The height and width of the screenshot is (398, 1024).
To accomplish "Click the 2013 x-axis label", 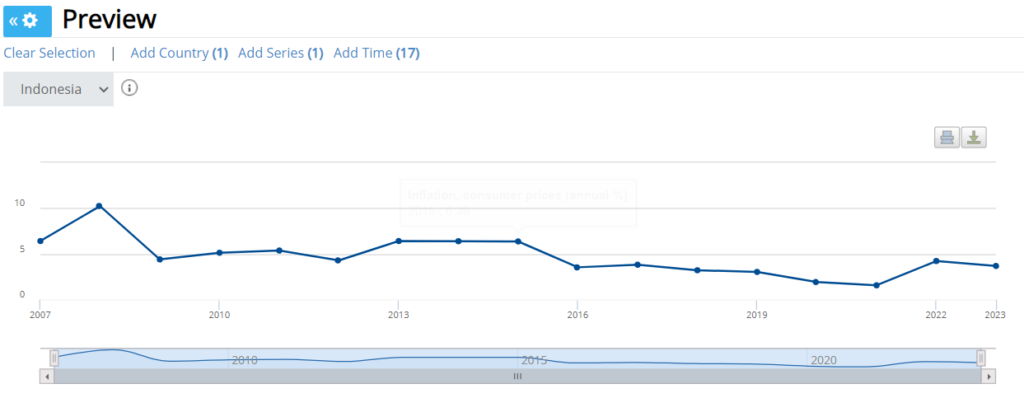I will click(x=399, y=315).
